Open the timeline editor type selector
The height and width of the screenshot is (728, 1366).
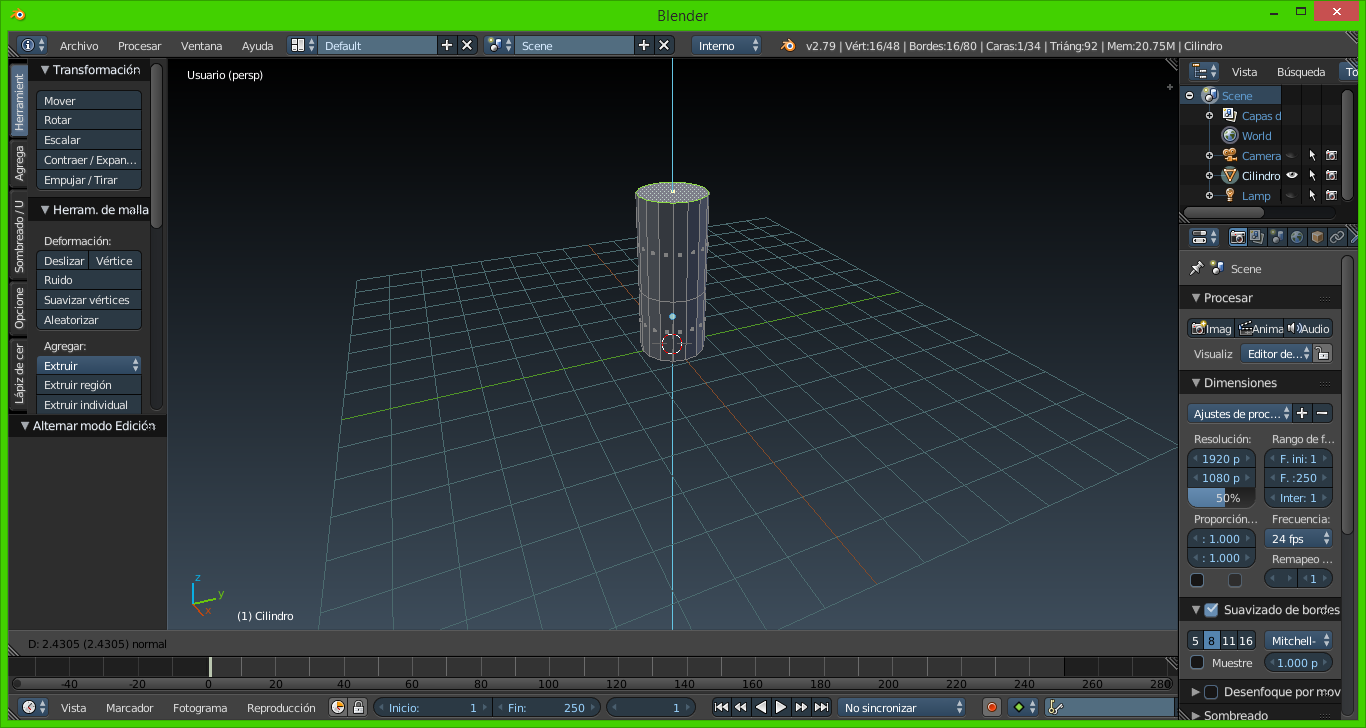point(33,707)
